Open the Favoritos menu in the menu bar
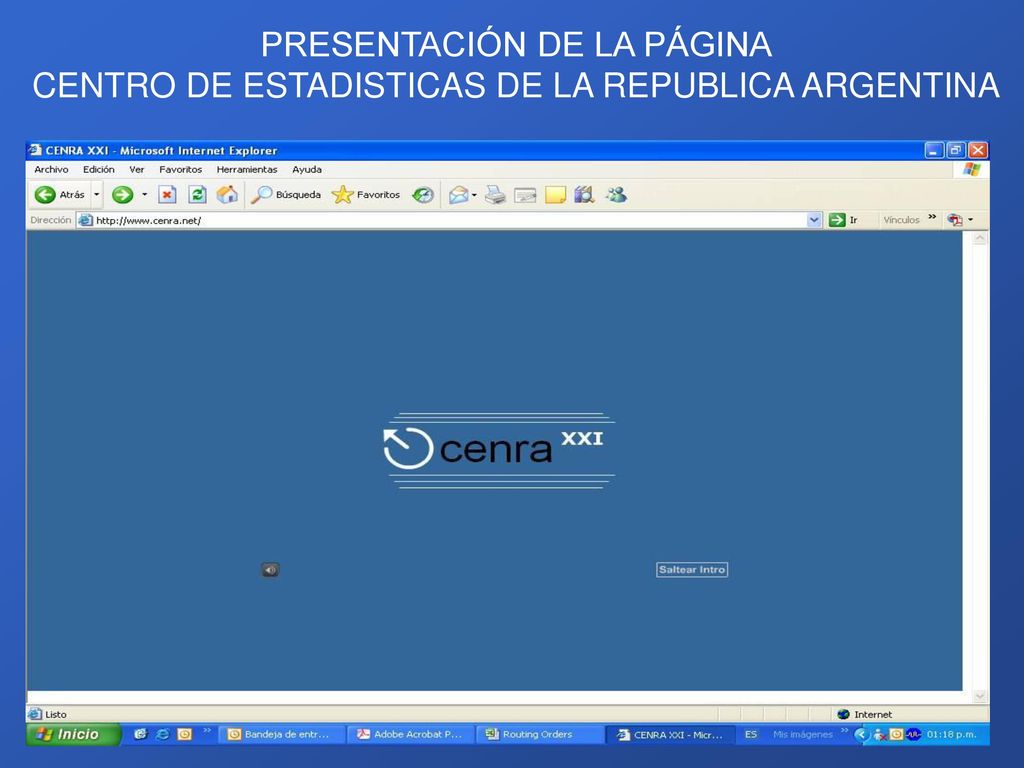The image size is (1024, 768). (180, 169)
